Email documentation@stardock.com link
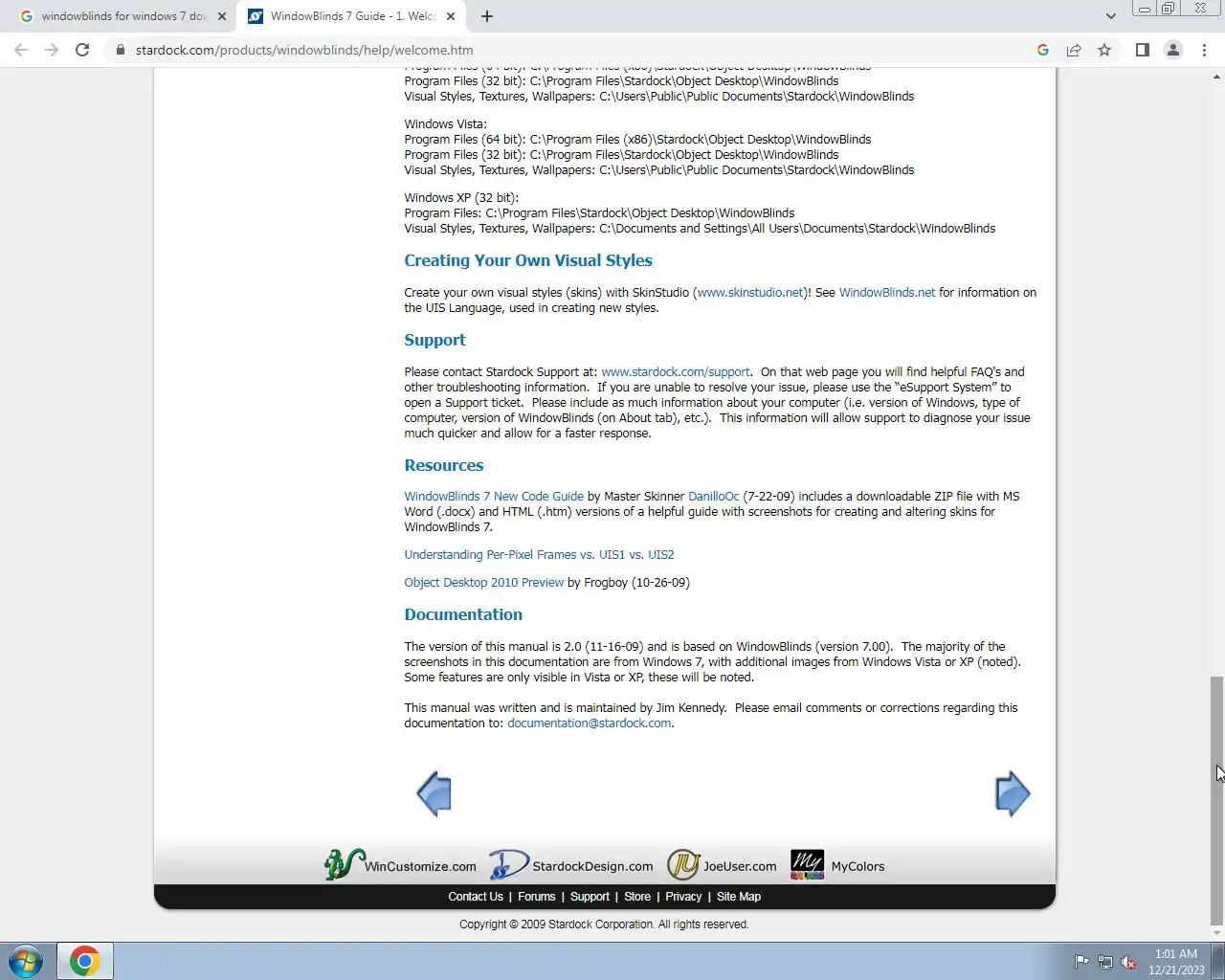The width and height of the screenshot is (1225, 980). (x=590, y=724)
